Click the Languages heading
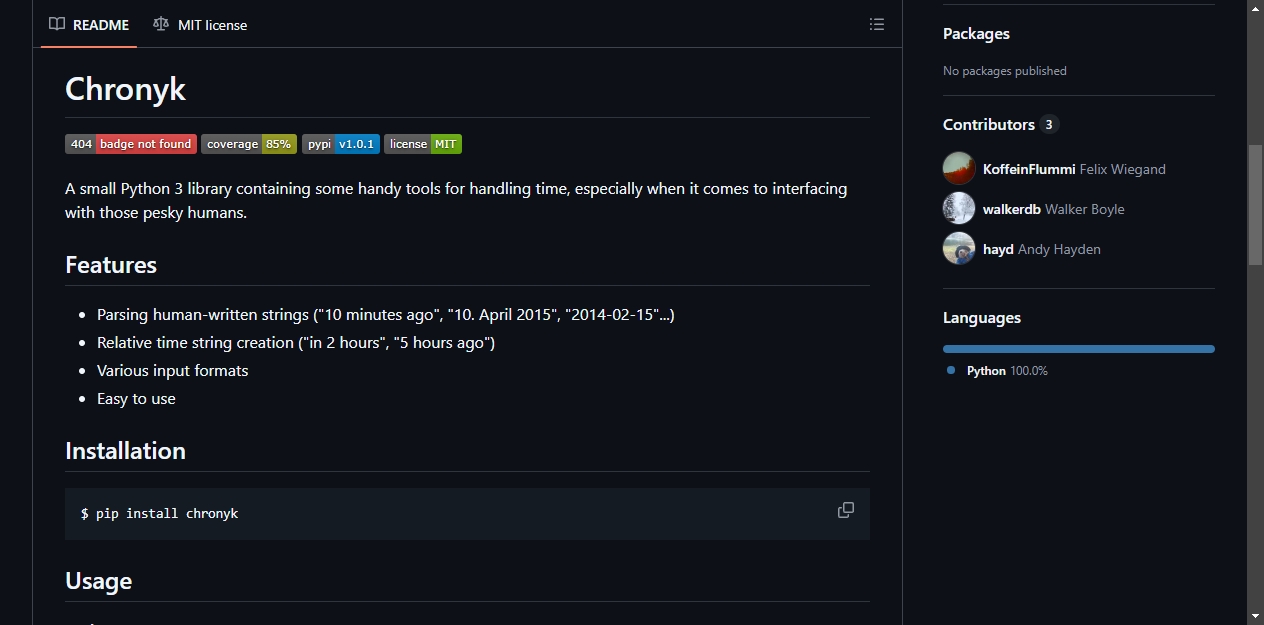Viewport: 1264px width, 625px height. tap(982, 318)
